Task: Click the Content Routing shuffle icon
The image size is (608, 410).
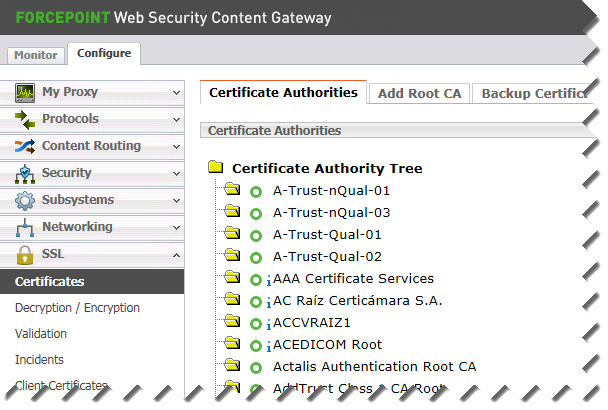Action: 25,146
